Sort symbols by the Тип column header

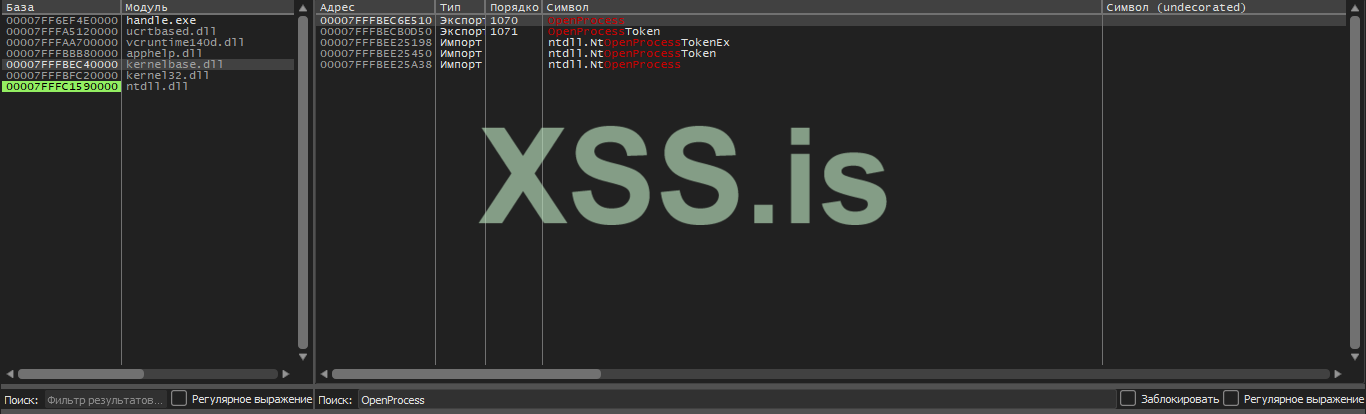460,7
